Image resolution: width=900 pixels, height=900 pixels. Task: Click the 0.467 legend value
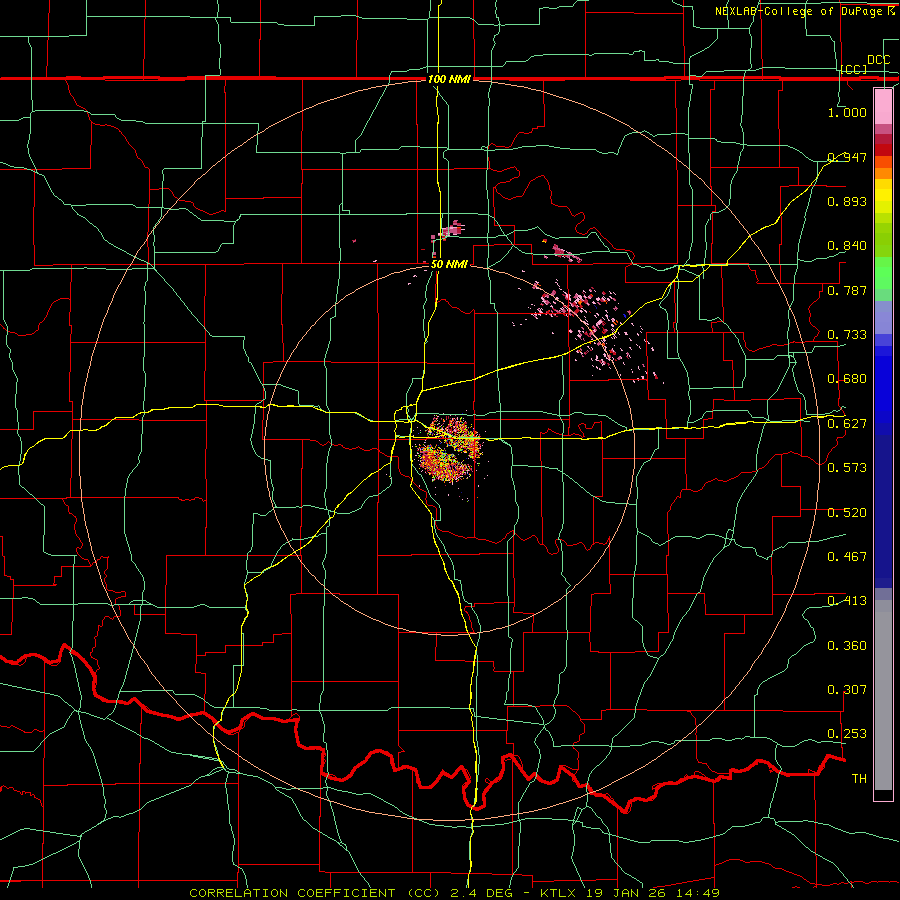click(x=847, y=557)
